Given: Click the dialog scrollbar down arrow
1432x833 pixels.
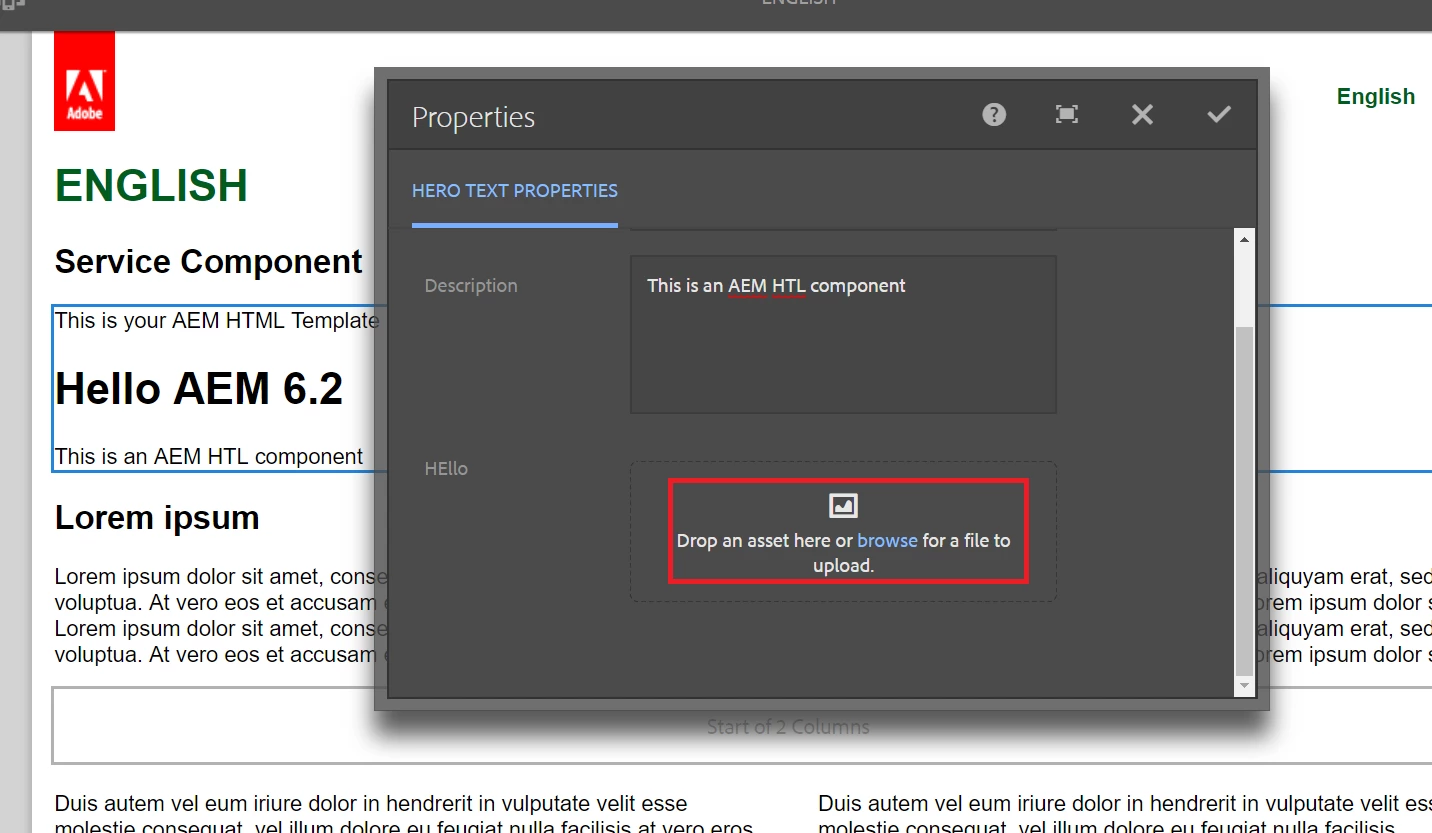Looking at the screenshot, I should 1244,686.
